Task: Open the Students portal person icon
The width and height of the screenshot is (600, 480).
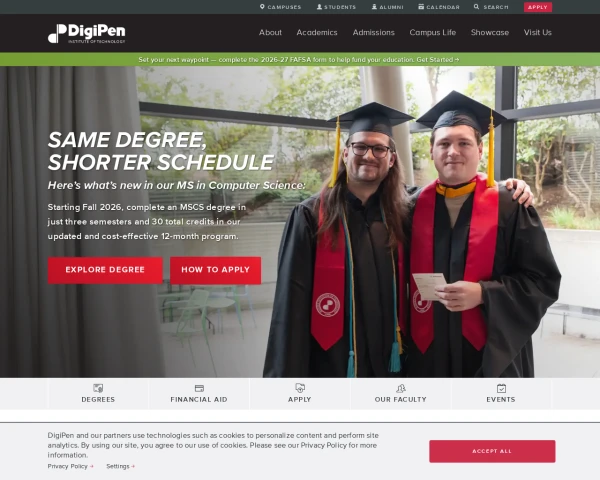Action: pyautogui.click(x=319, y=7)
